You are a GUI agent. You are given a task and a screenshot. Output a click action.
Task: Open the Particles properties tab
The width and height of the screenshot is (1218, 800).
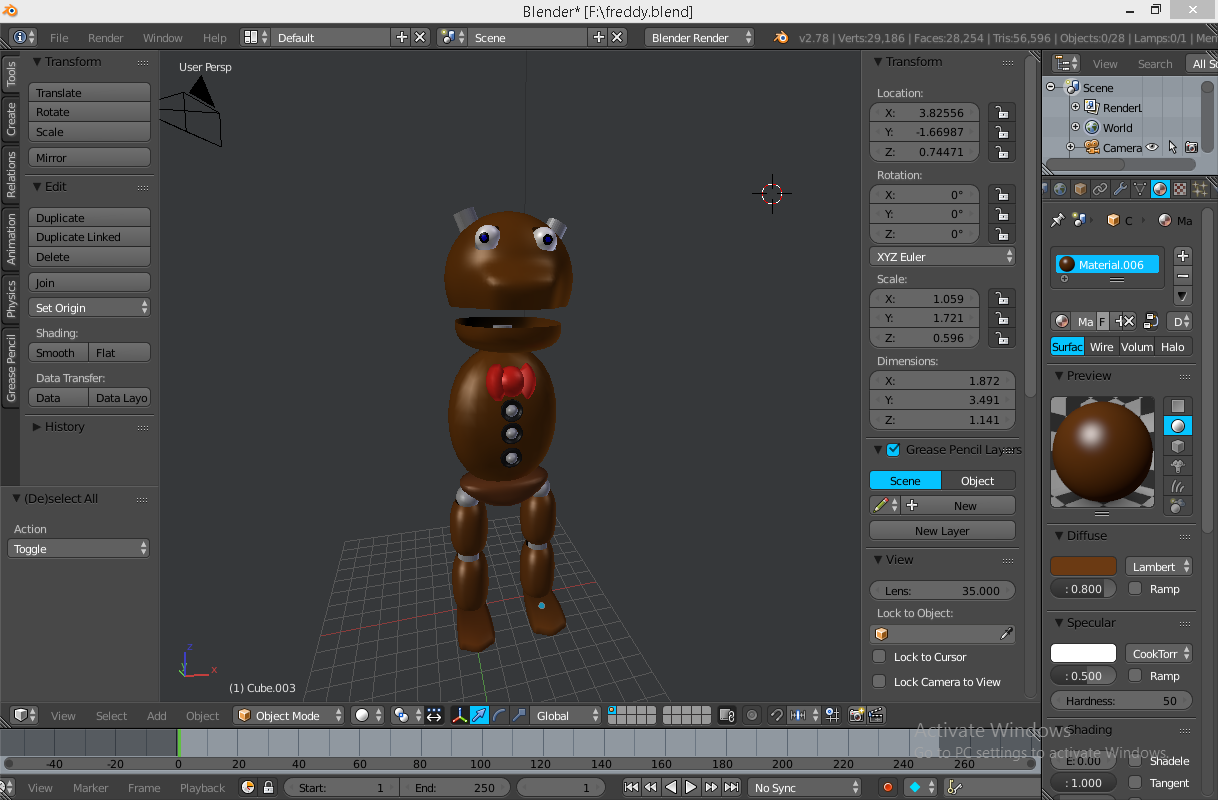pos(1200,189)
